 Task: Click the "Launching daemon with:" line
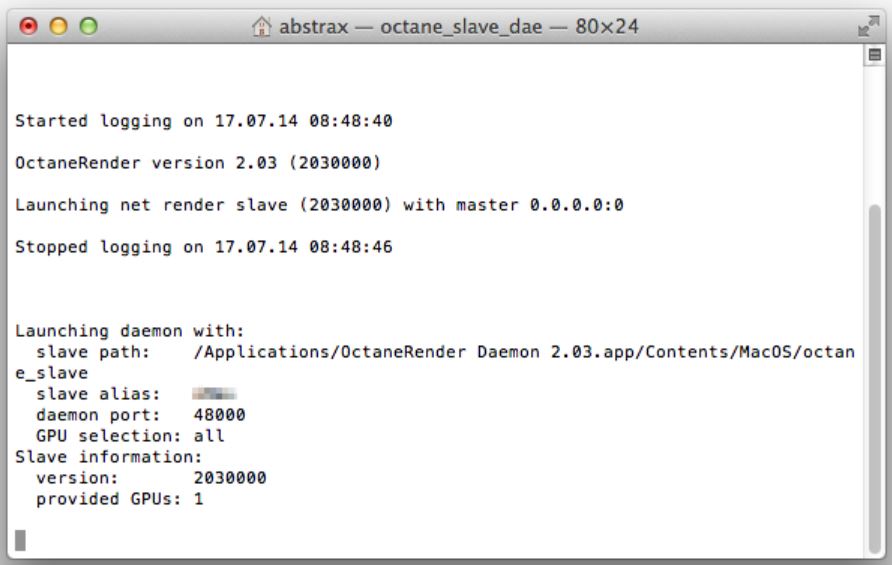130,331
